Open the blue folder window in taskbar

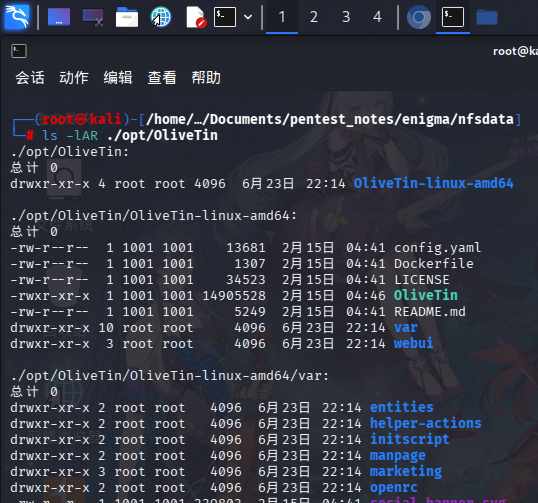[487, 17]
